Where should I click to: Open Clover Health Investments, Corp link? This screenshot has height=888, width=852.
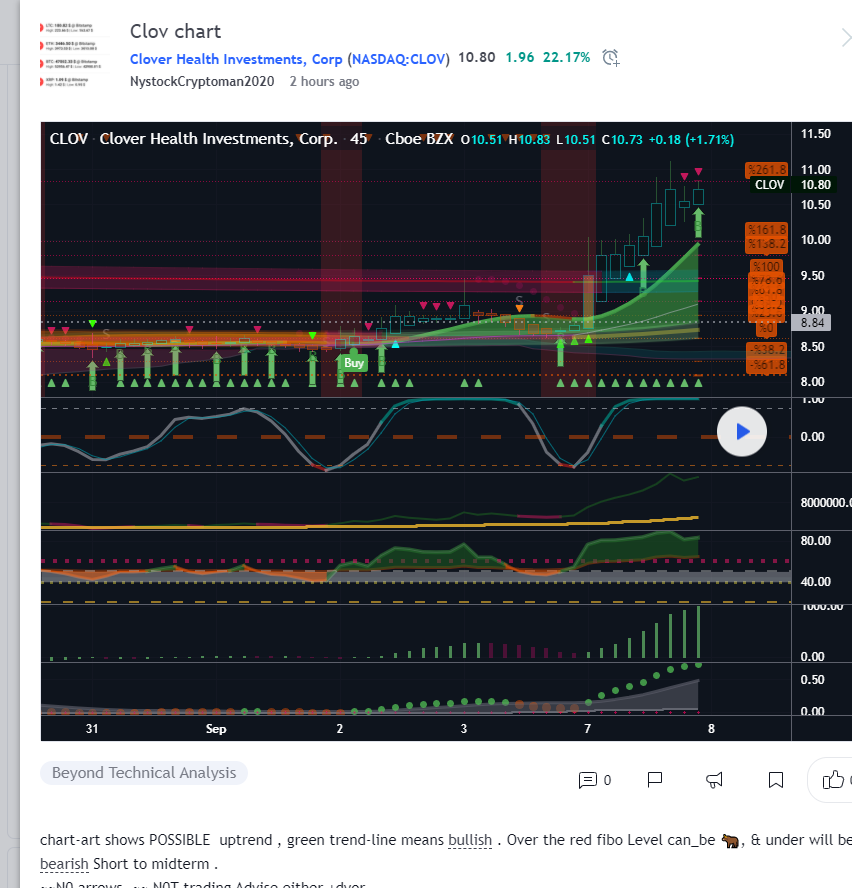pyautogui.click(x=236, y=58)
